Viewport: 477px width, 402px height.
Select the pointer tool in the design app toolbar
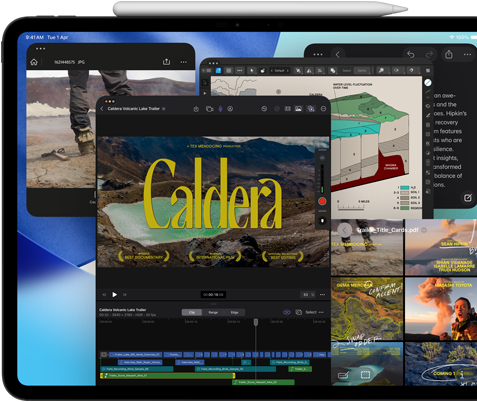click(252, 70)
